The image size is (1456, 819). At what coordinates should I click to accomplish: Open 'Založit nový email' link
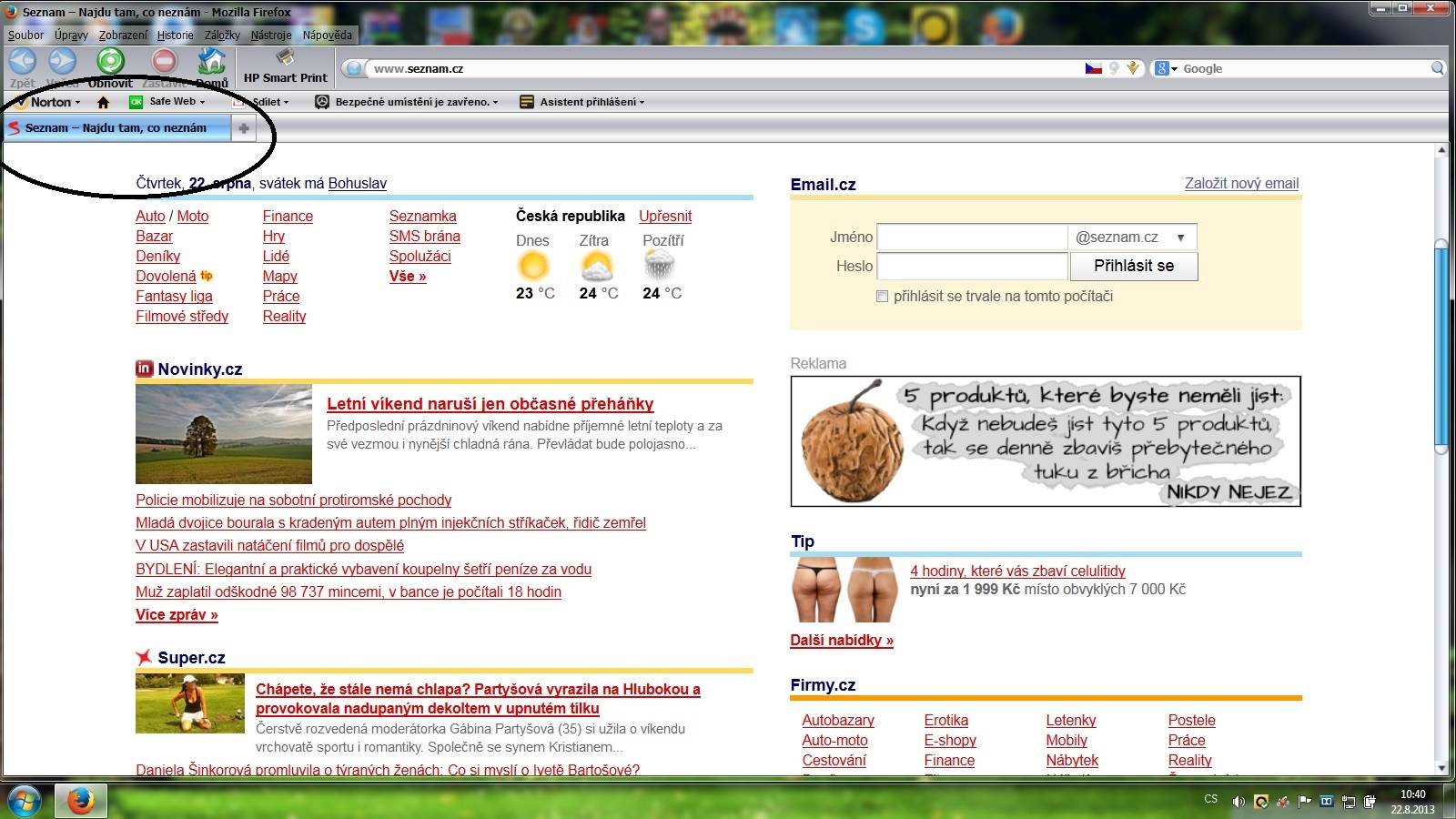pos(1241,184)
